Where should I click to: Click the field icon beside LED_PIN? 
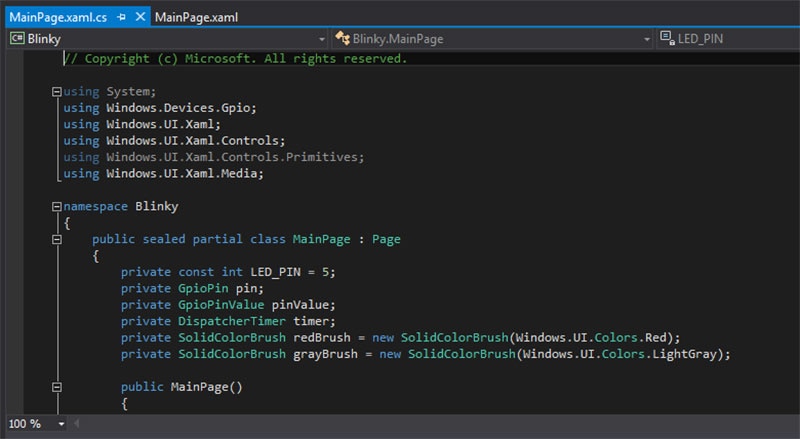click(x=666, y=39)
